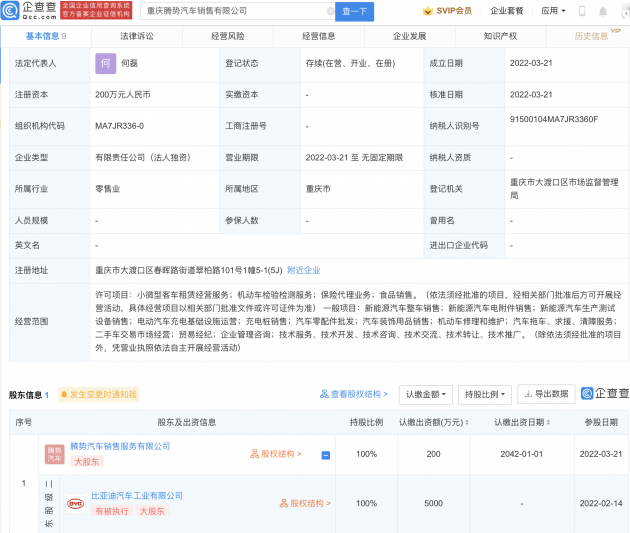Click 企业套餐 in header
The width and height of the screenshot is (630, 533).
pyautogui.click(x=507, y=11)
